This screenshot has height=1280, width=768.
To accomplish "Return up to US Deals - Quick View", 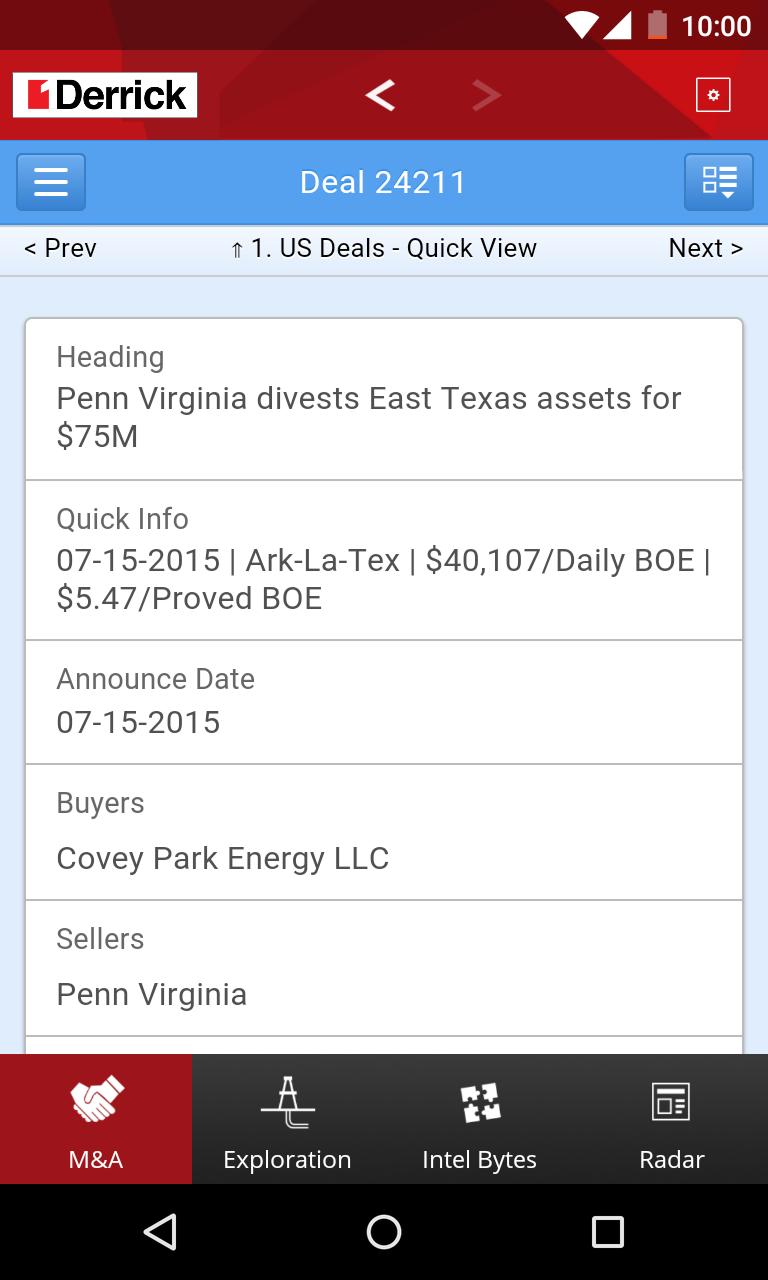I will [384, 248].
